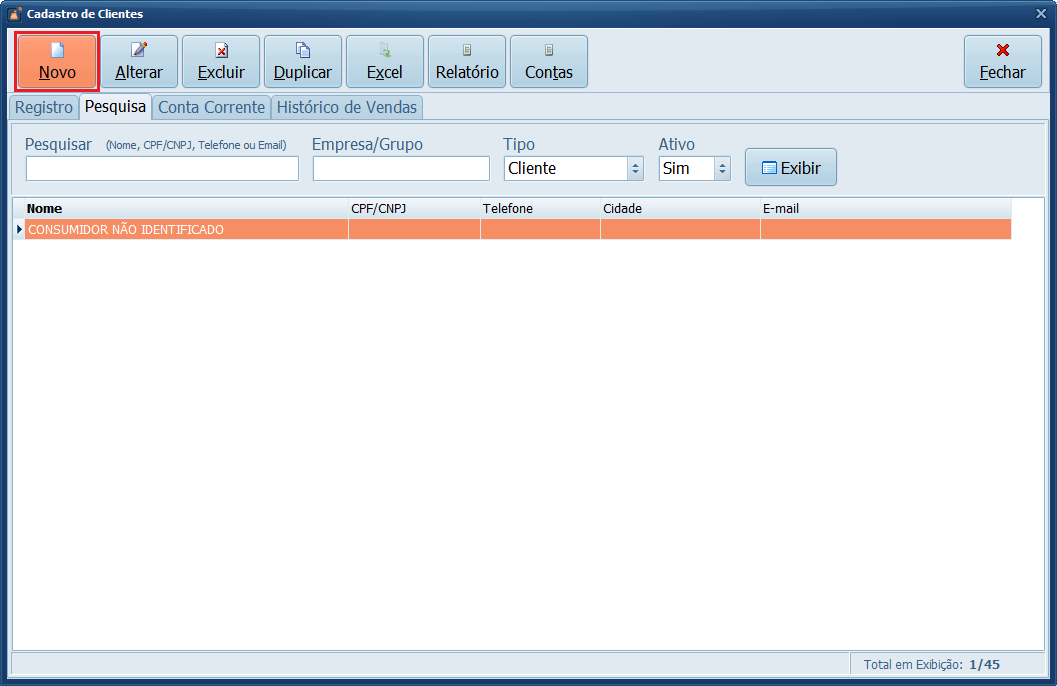Viewport: 1057px width, 686px height.
Task: Click the Cidade column header
Action: coord(679,209)
